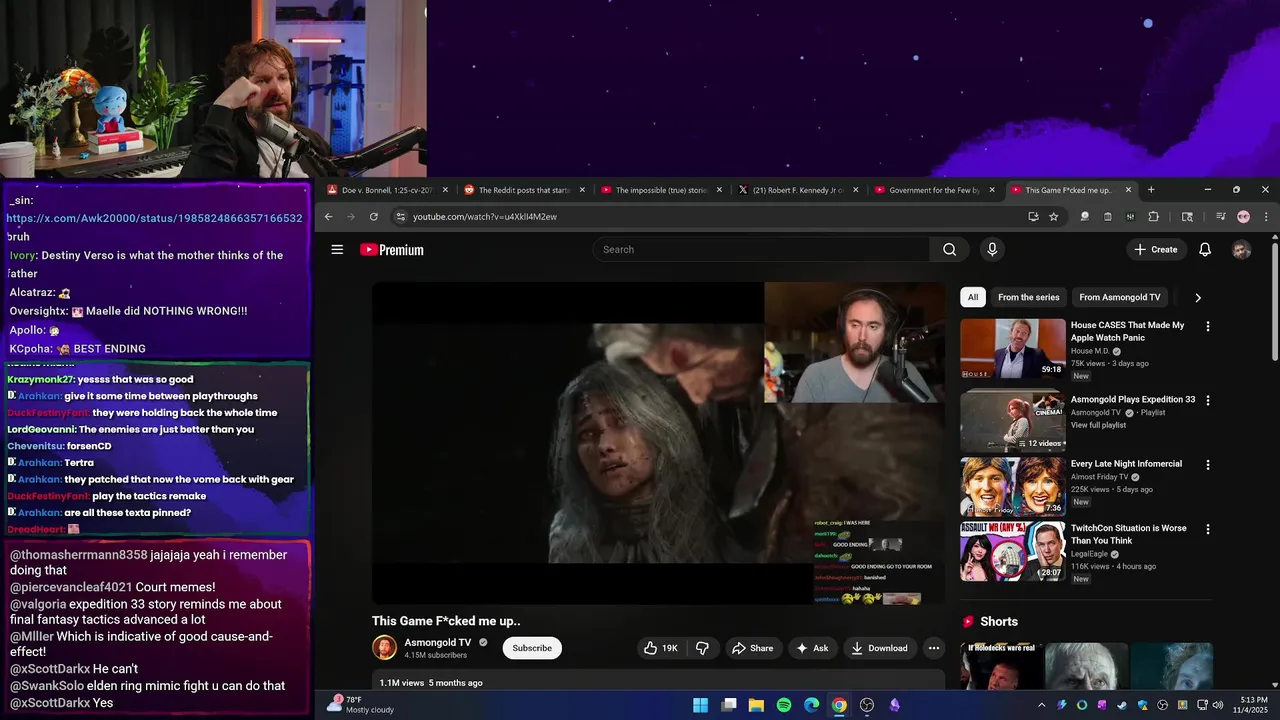Image resolution: width=1280 pixels, height=720 pixels.
Task: Open TwitchCon Situation video thumbnail
Action: coord(1013,551)
